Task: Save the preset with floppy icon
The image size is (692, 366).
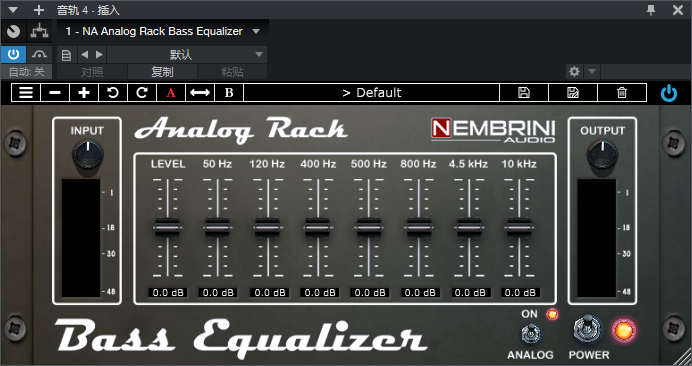Action: (524, 93)
